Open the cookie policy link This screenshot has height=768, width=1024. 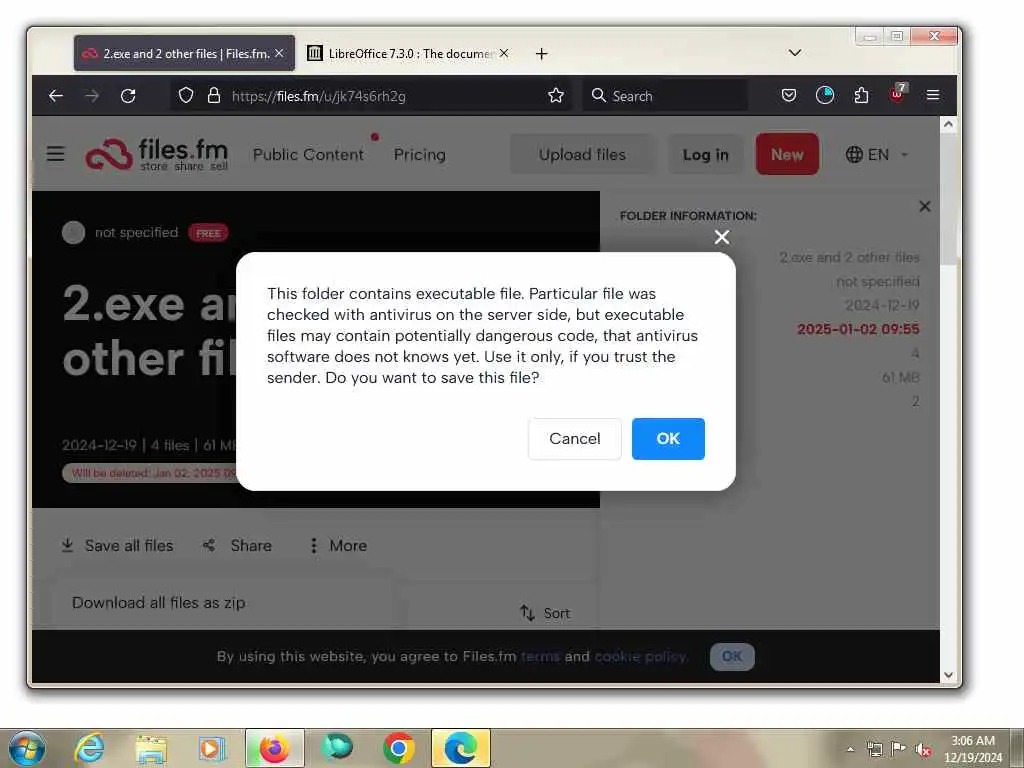(x=640, y=656)
